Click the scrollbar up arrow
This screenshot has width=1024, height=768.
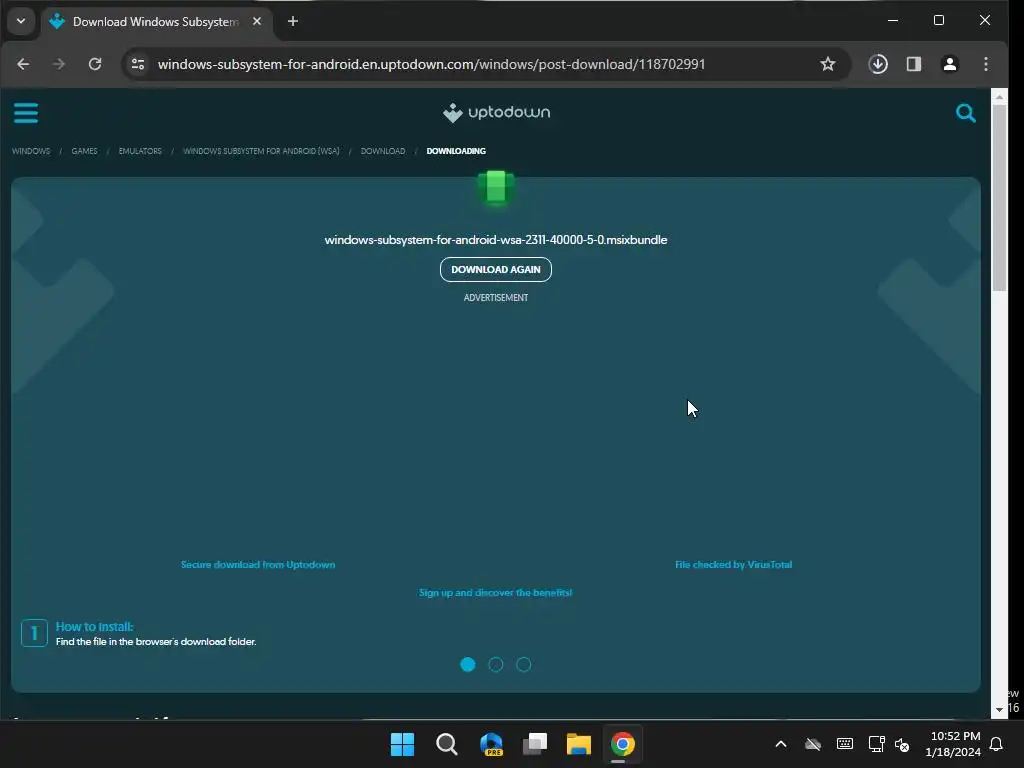coord(999,97)
